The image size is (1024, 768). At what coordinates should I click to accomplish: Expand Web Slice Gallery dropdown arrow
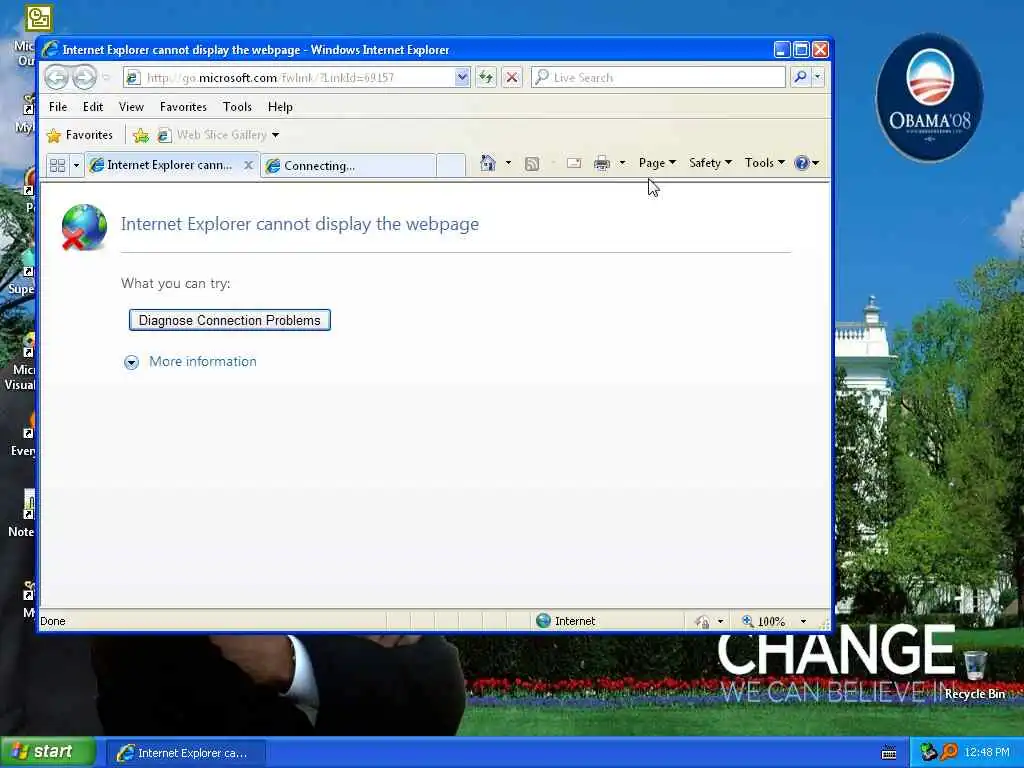(276, 135)
